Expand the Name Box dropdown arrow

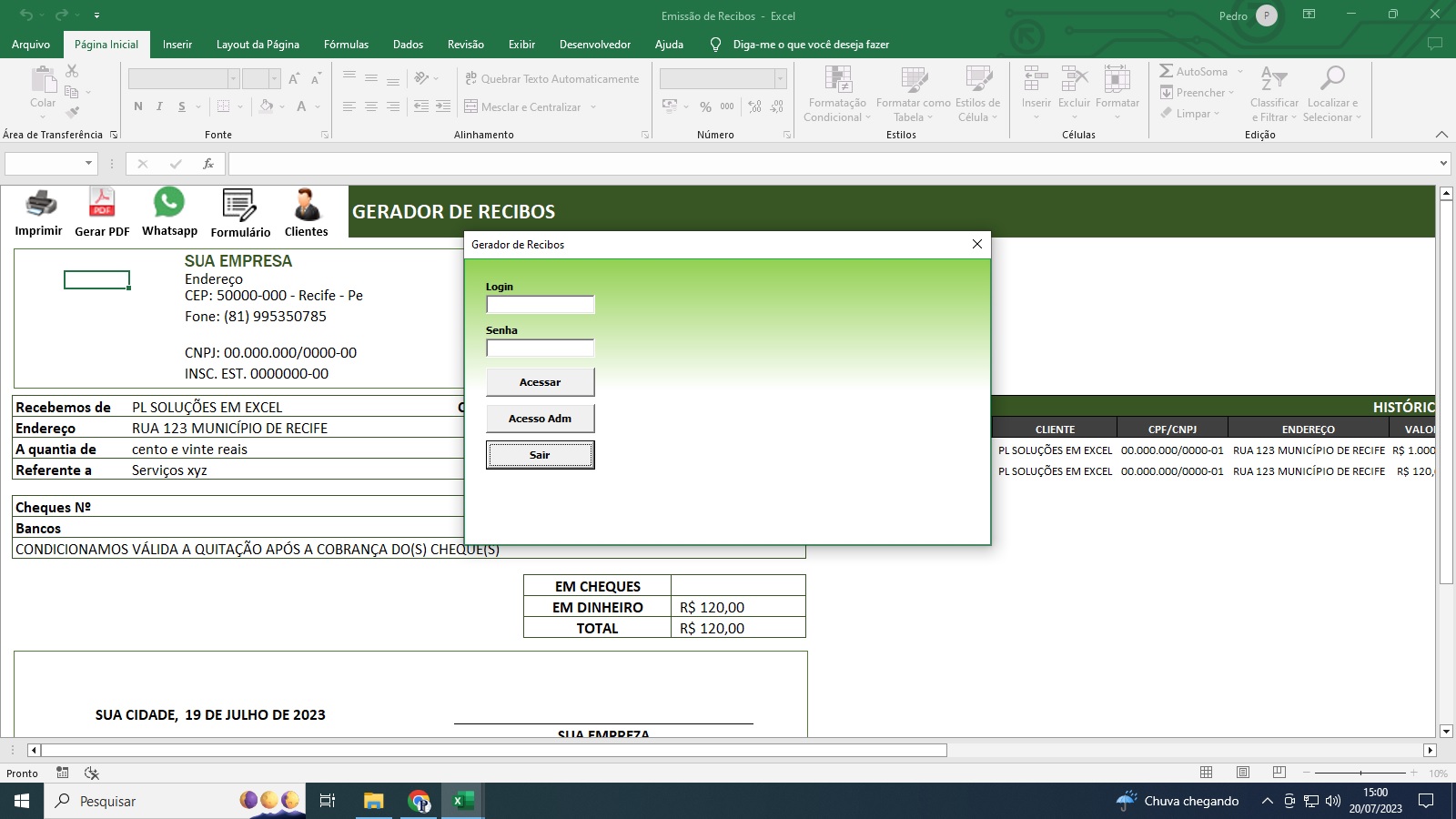(x=88, y=164)
